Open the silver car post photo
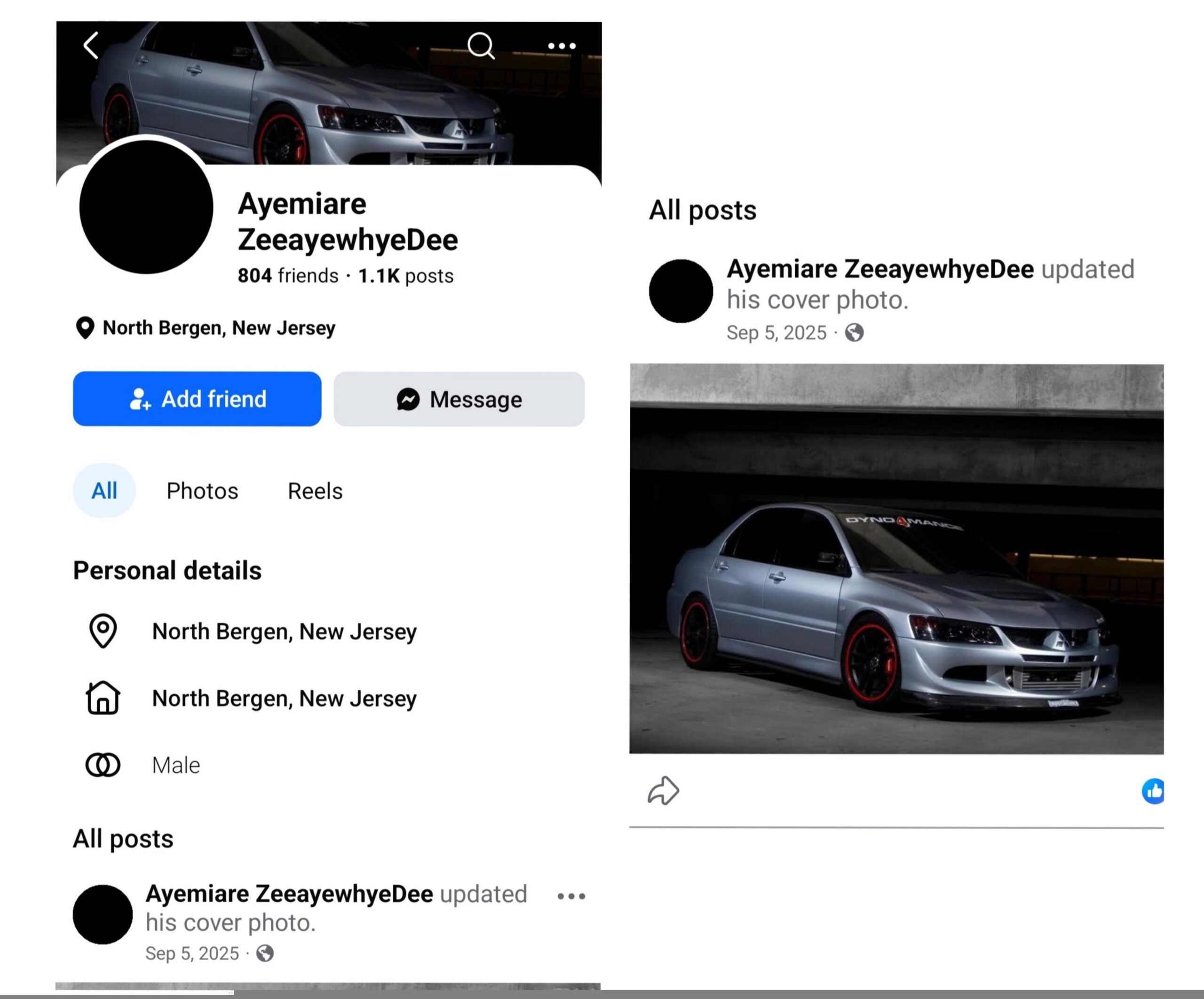The height and width of the screenshot is (999, 1204). coord(896,559)
